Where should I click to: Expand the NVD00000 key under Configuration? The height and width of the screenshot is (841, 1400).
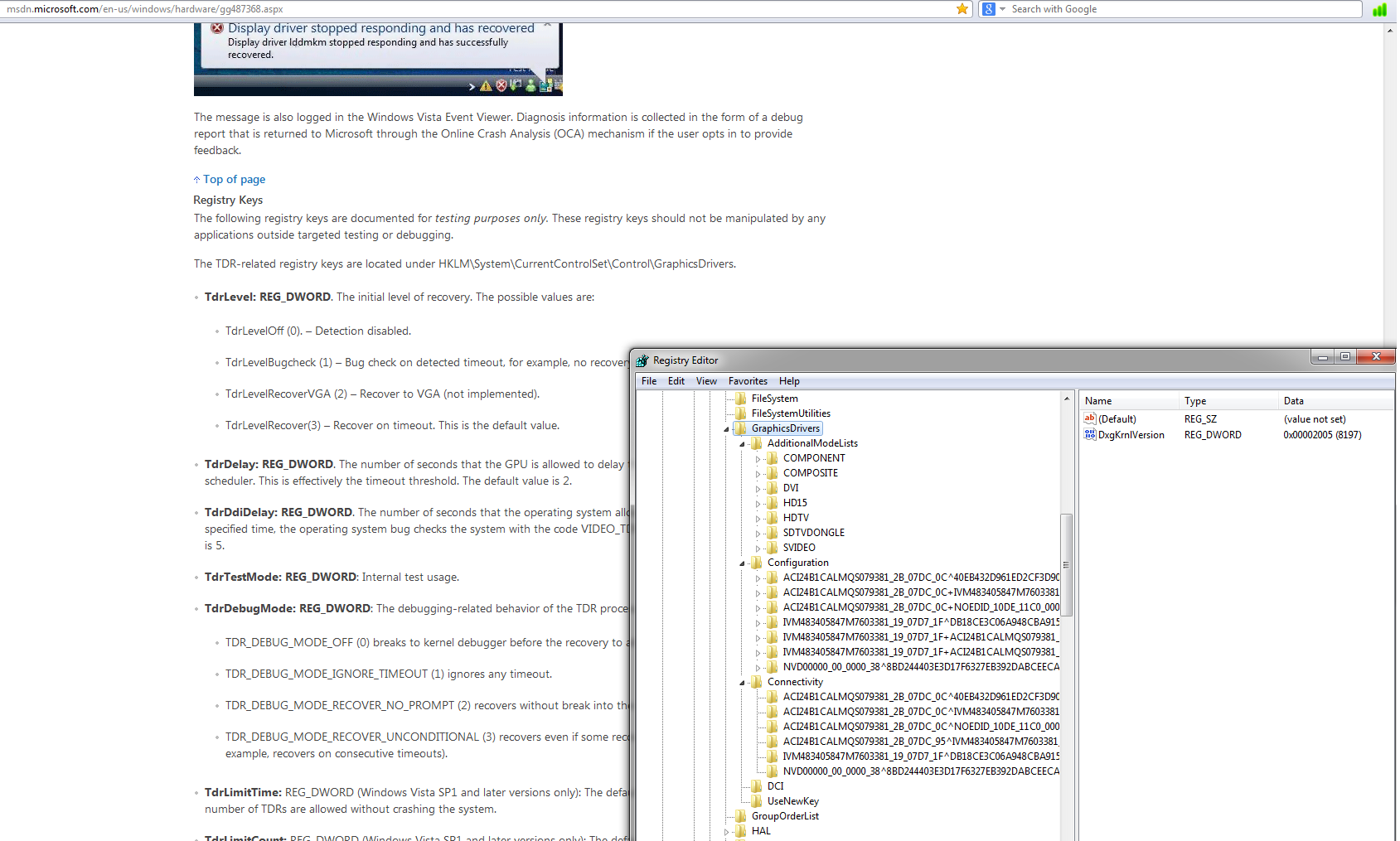click(x=758, y=668)
